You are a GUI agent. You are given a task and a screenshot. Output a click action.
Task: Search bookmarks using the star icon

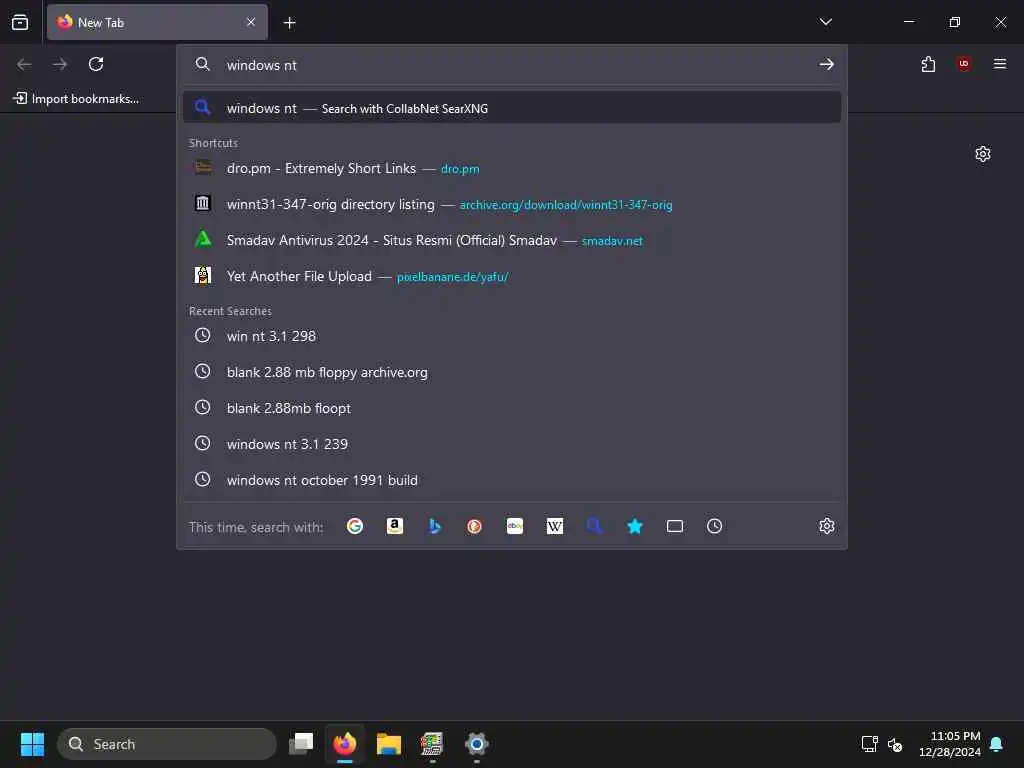click(635, 526)
